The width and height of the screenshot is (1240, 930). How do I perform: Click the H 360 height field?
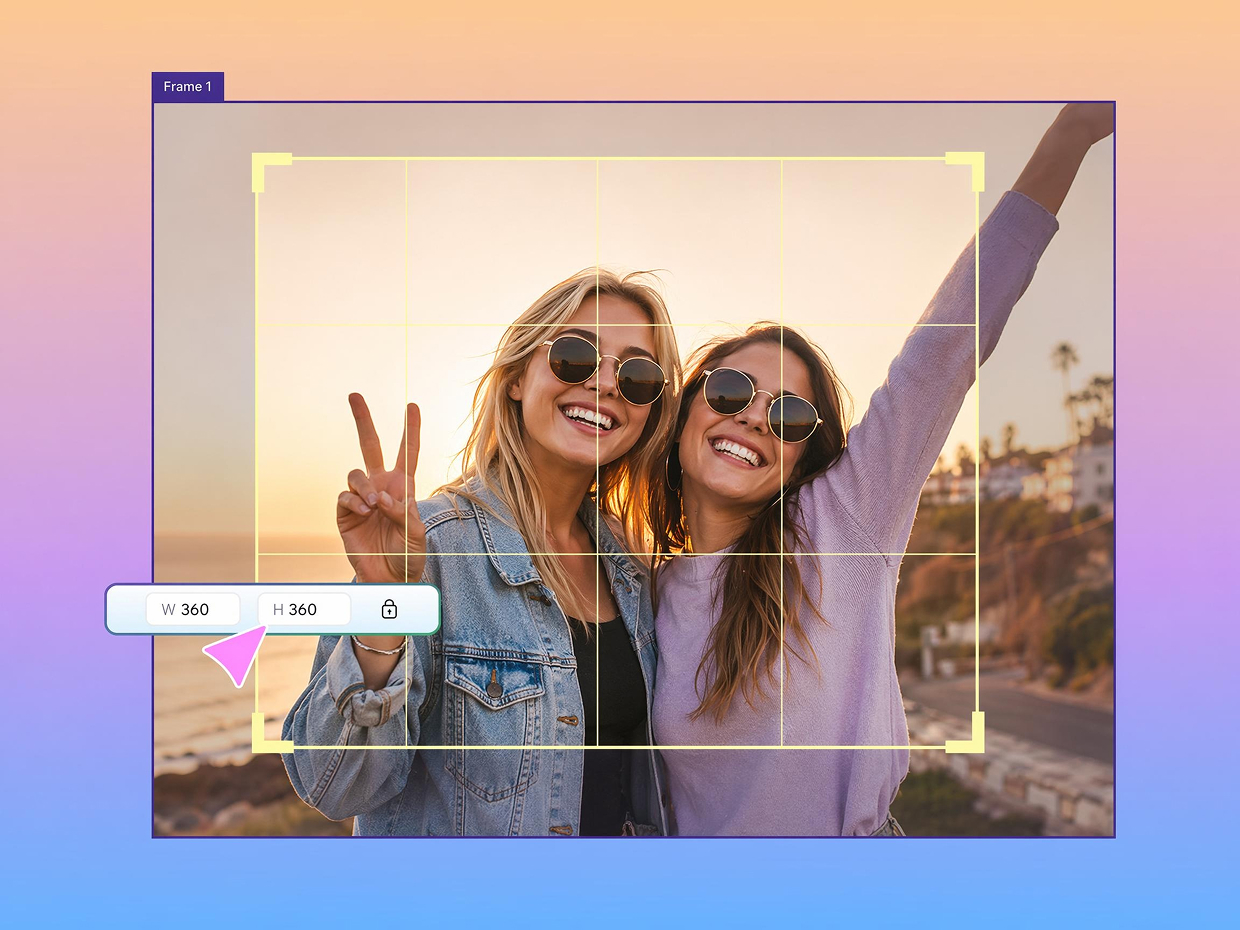[x=304, y=609]
